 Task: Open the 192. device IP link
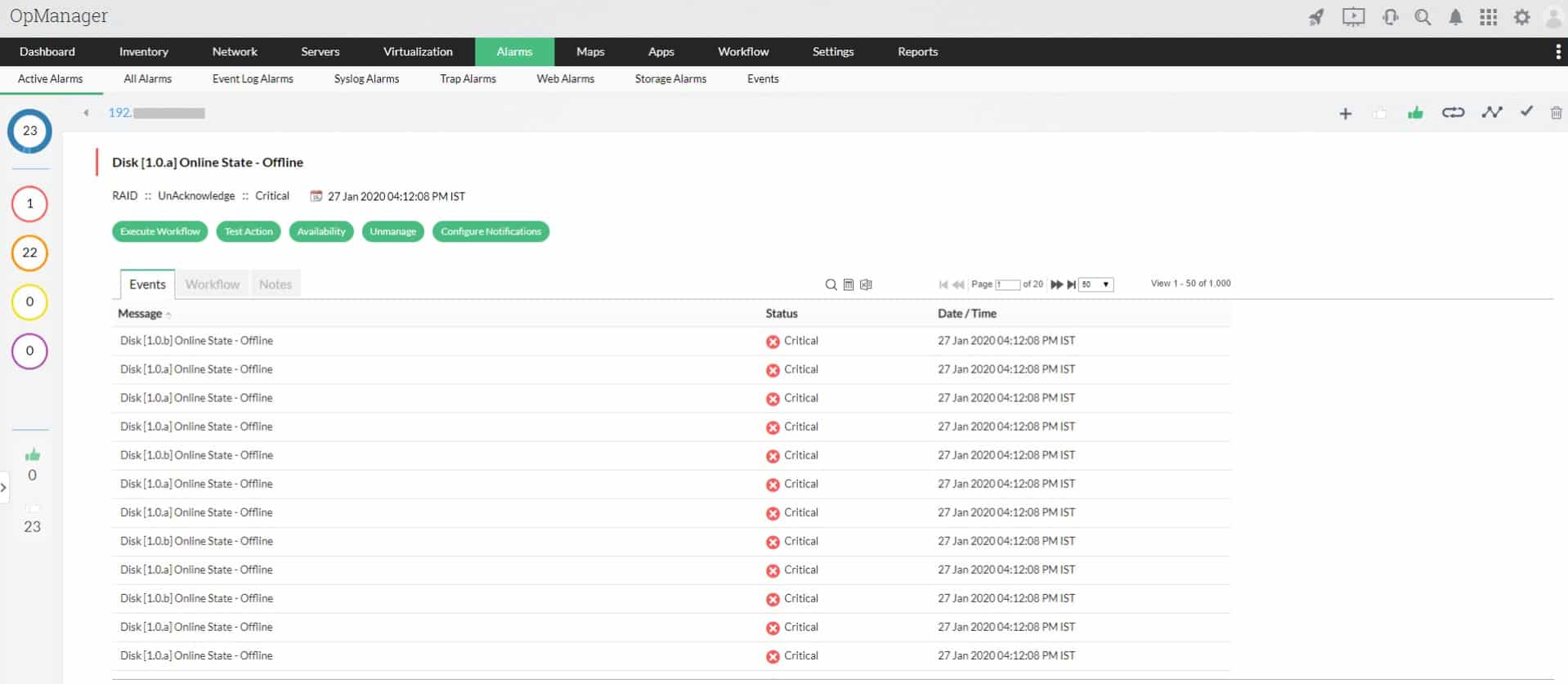[x=156, y=113]
